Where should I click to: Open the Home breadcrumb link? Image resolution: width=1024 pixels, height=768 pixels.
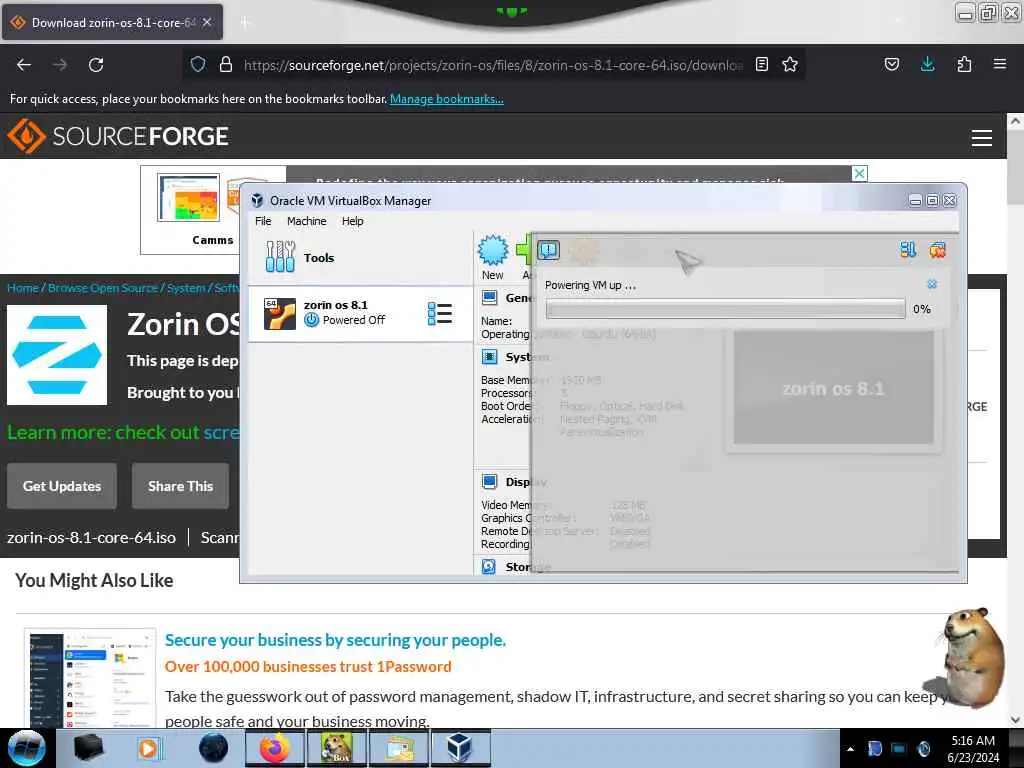point(23,288)
